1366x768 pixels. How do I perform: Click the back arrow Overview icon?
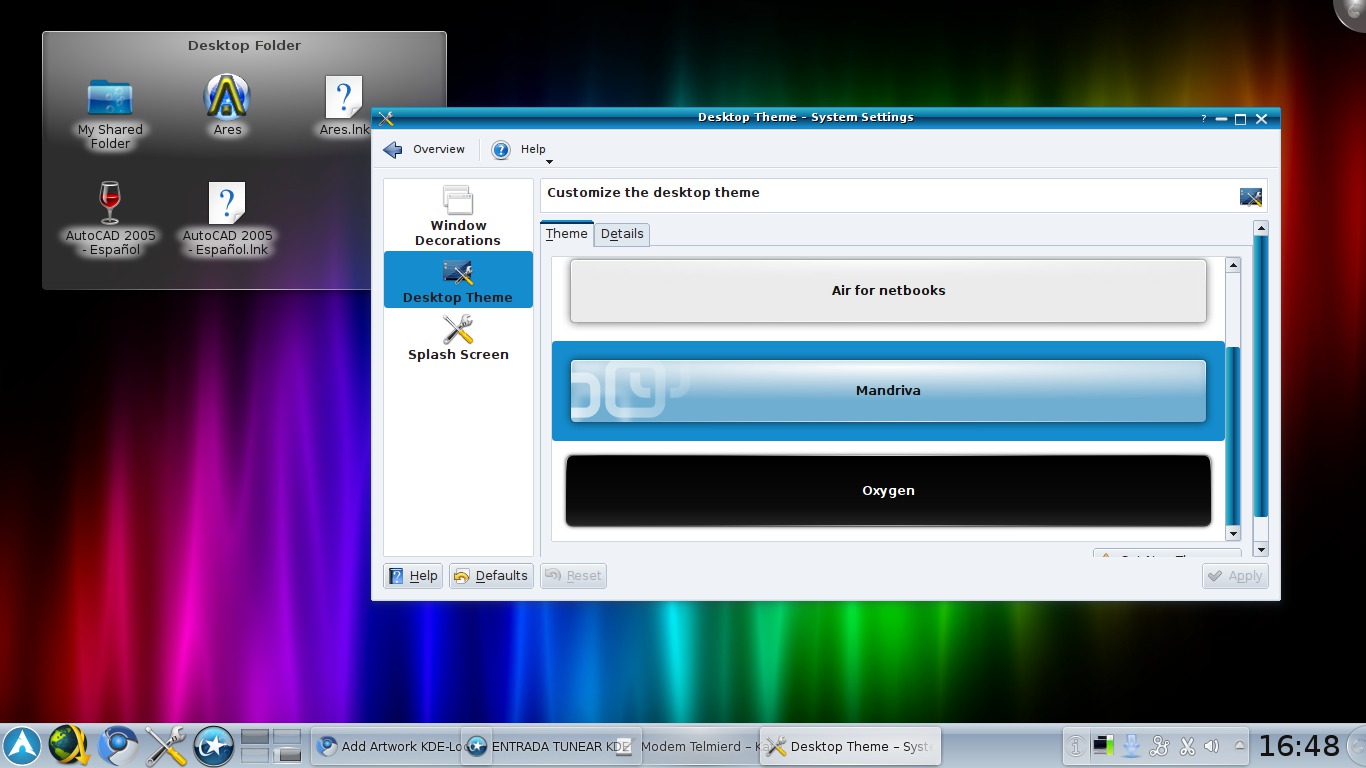pos(393,150)
